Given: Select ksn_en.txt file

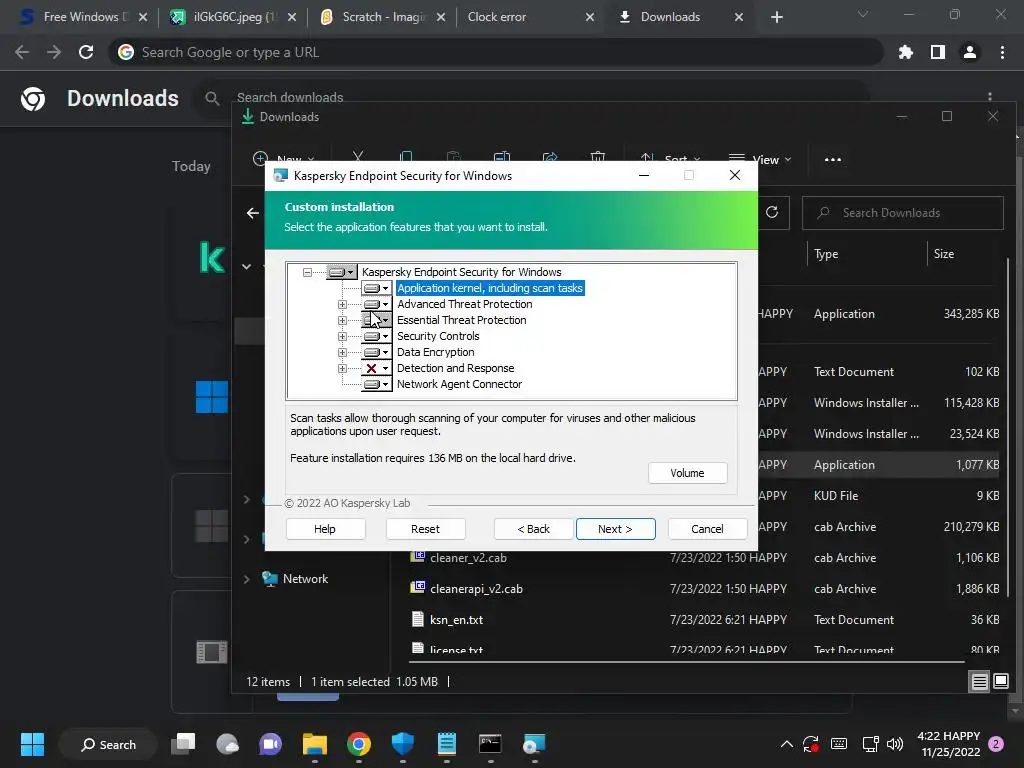Looking at the screenshot, I should (456, 620).
